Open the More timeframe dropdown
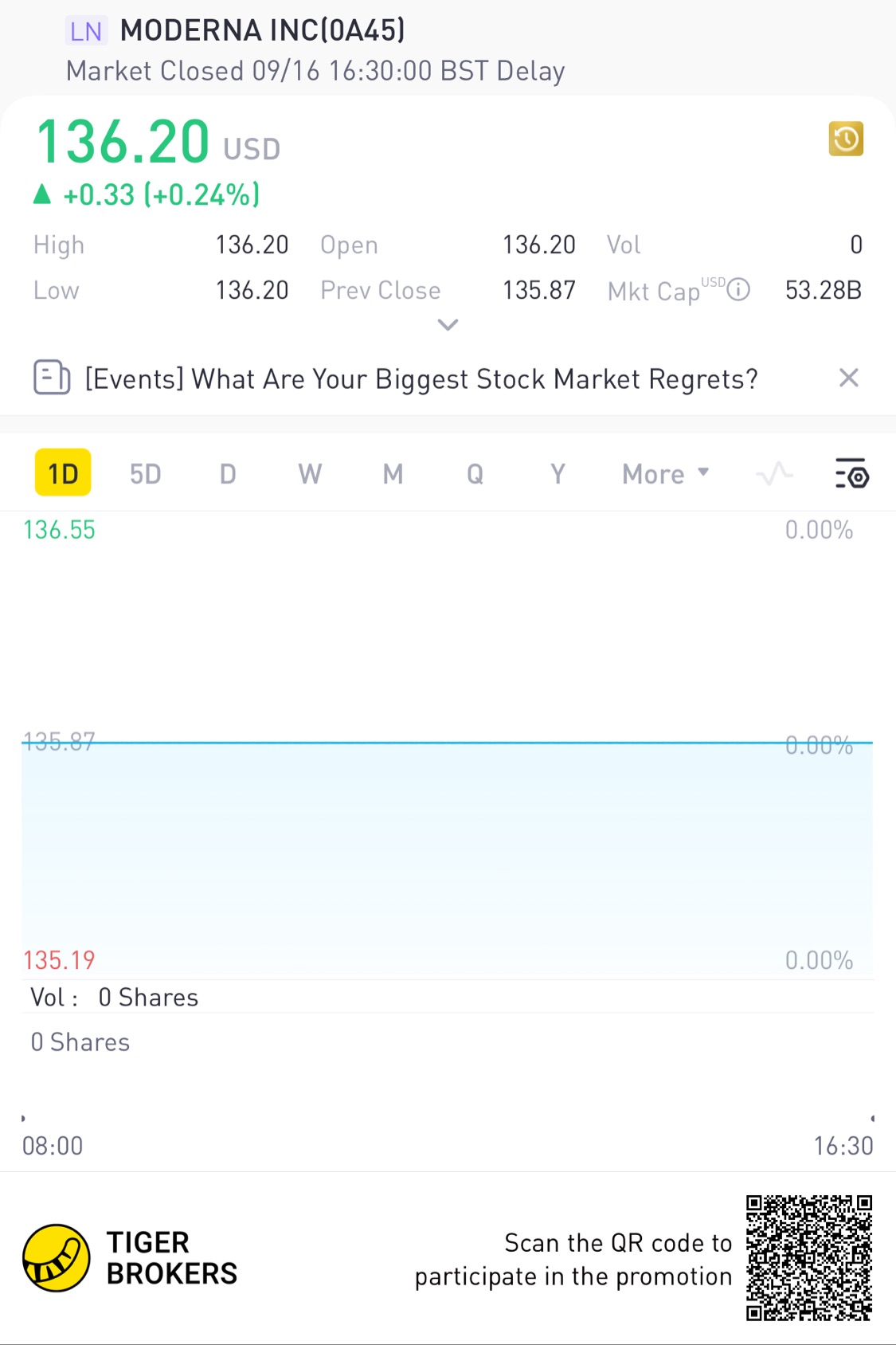896x1345 pixels. (665, 474)
